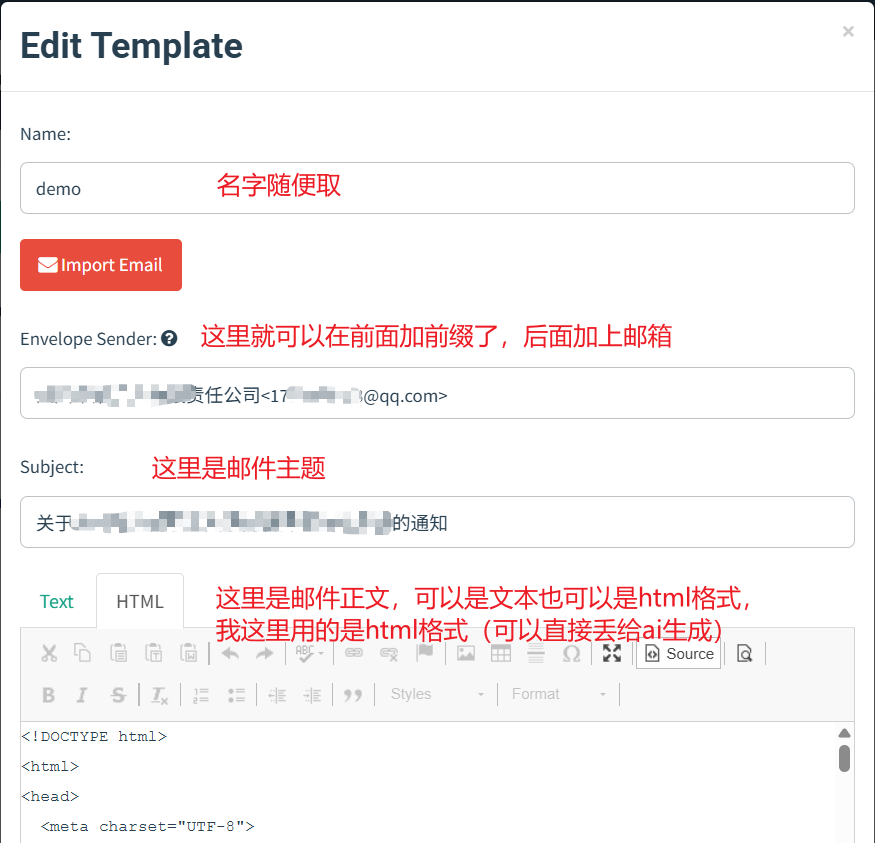The height and width of the screenshot is (843, 875).
Task: Expand the spell check dropdown arrow
Action: (x=321, y=654)
